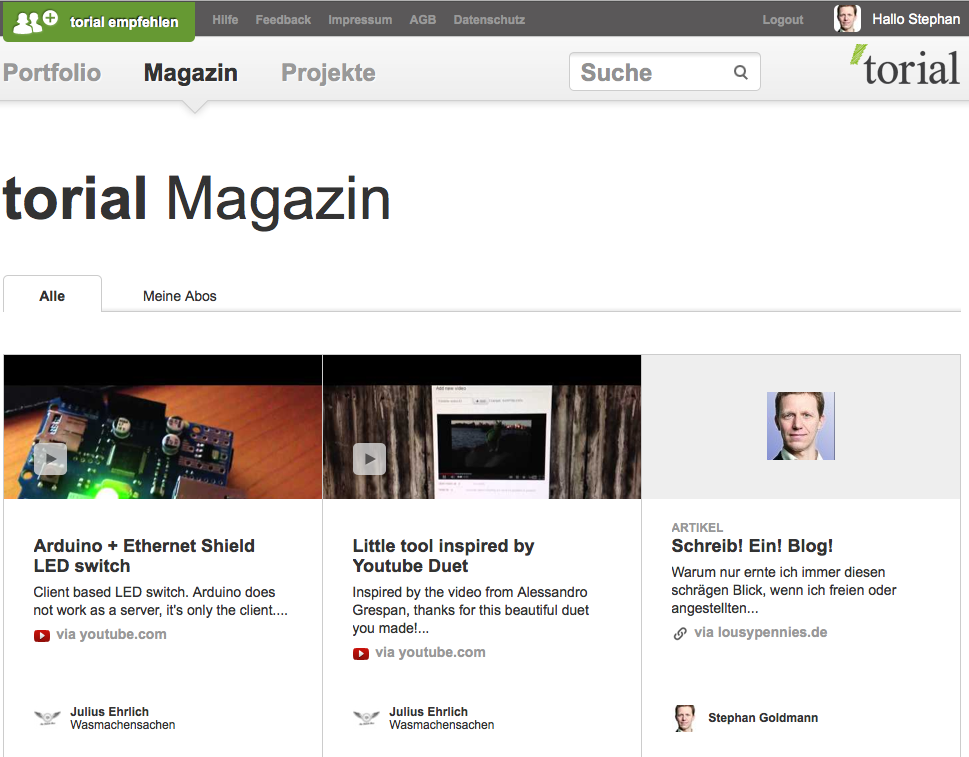Click YouTube icon under Arduino article
The height and width of the screenshot is (757, 969).
tap(42, 635)
